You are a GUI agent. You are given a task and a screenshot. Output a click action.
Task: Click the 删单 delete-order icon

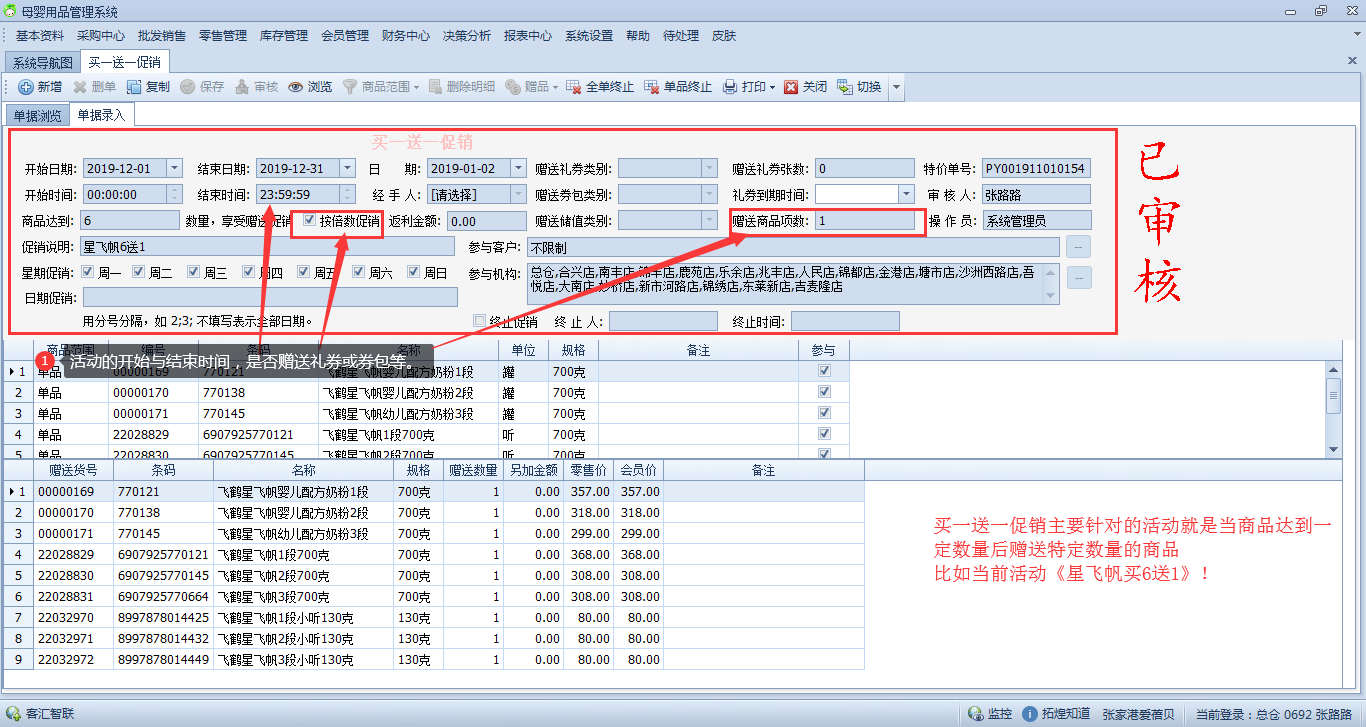click(x=79, y=87)
